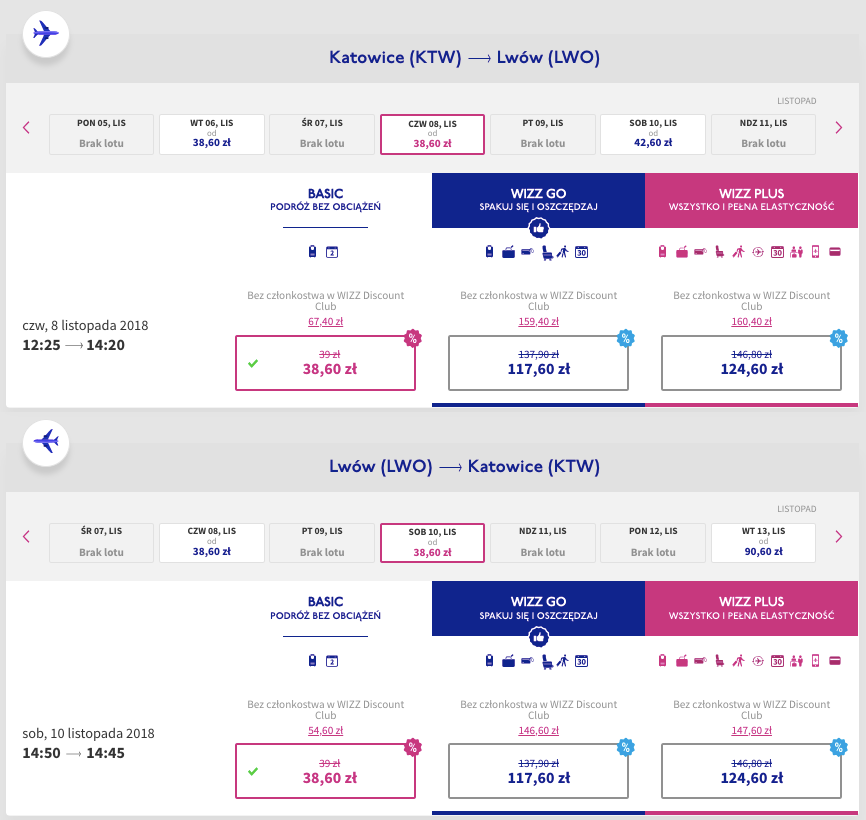Click thumbs-up badge on return WIZZ GO
The height and width of the screenshot is (820, 866).
pyautogui.click(x=538, y=636)
